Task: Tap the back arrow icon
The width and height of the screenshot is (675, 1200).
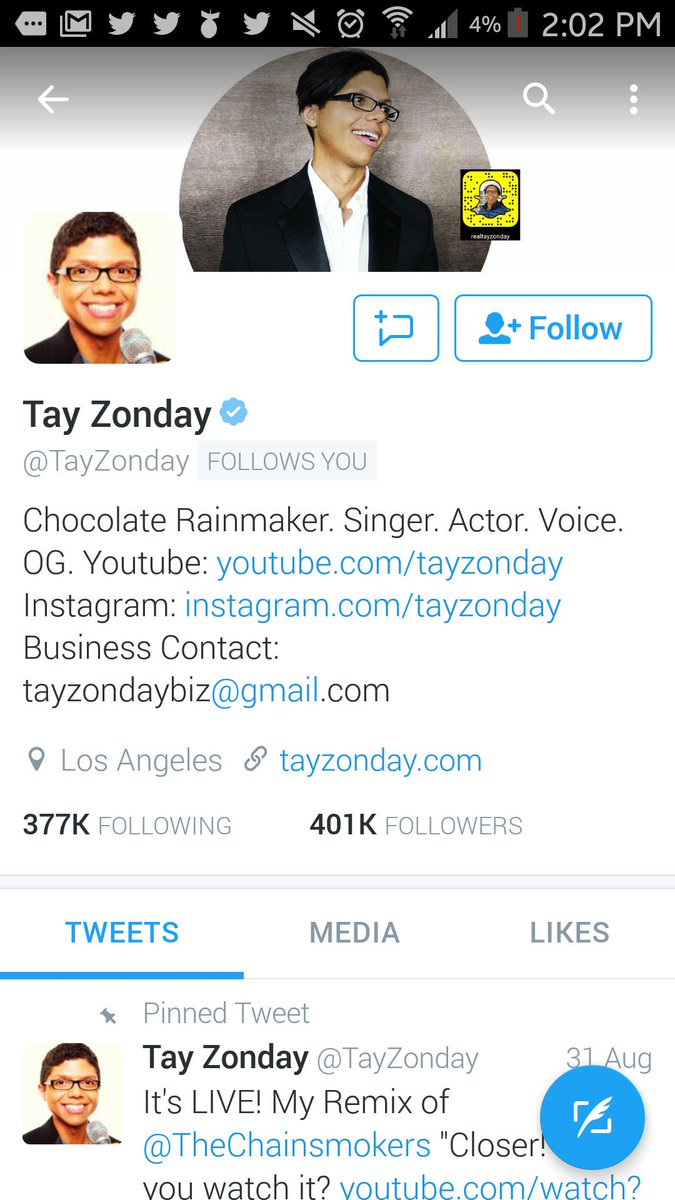Action: (x=53, y=98)
